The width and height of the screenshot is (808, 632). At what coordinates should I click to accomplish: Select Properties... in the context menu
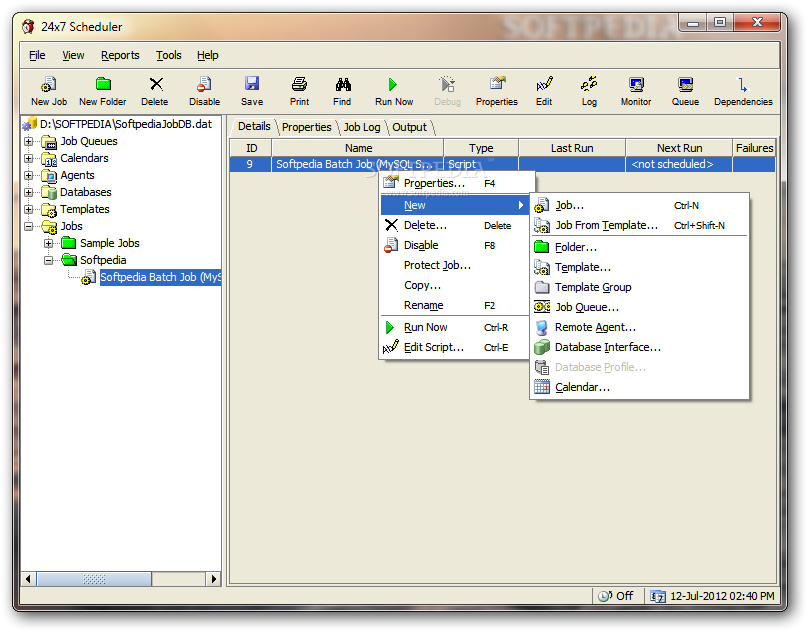[x=455, y=183]
